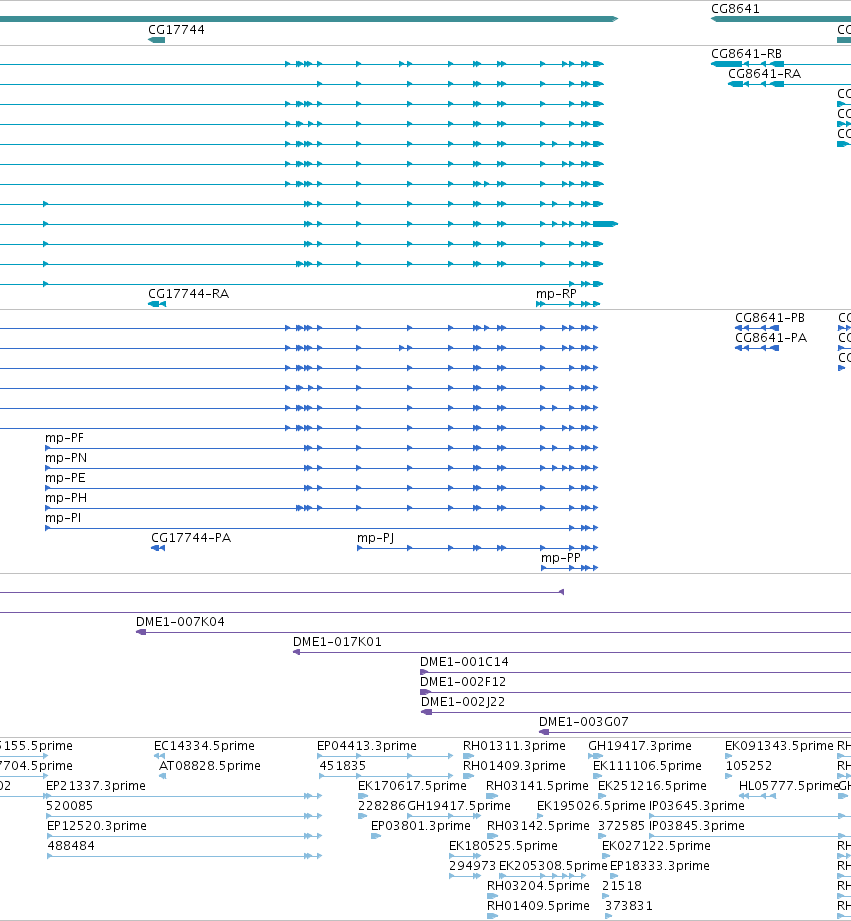Click the CG8641-RA transcript label
This screenshot has height=921, width=851.
pos(765,73)
